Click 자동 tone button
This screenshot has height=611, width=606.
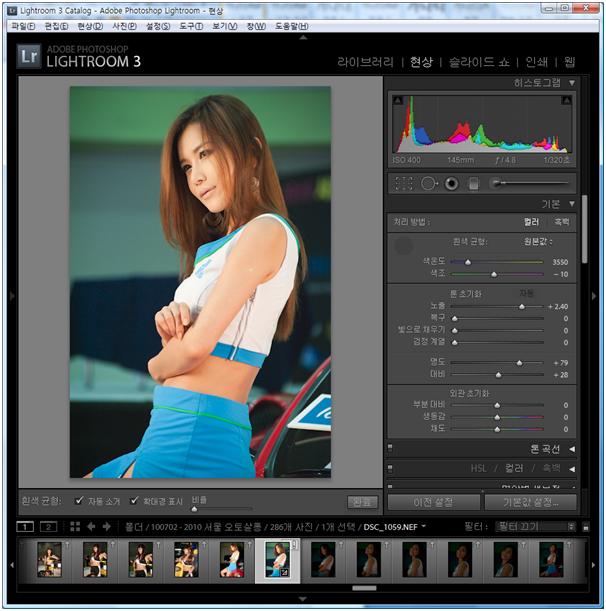526,293
